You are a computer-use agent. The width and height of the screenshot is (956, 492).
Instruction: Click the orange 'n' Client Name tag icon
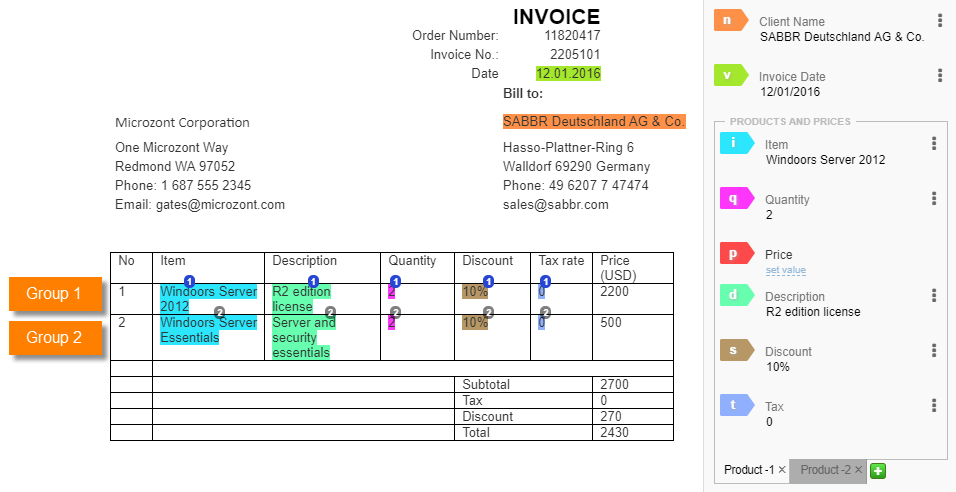tap(730, 20)
